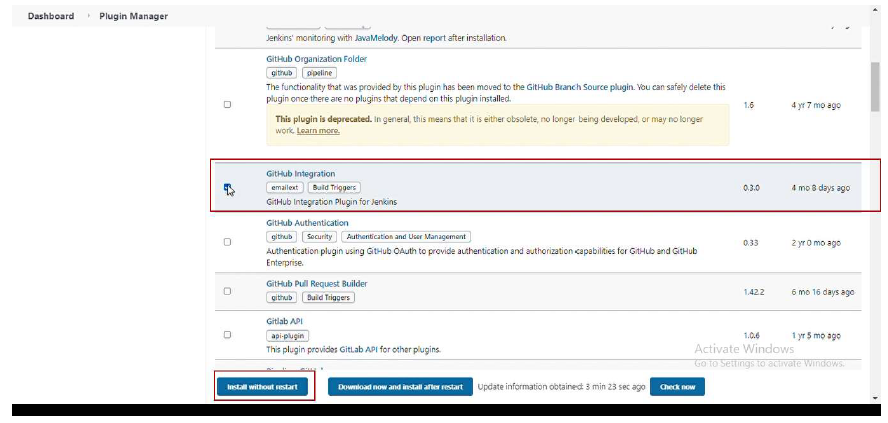Click '1 yr 5 mo ago' release date

point(816,335)
